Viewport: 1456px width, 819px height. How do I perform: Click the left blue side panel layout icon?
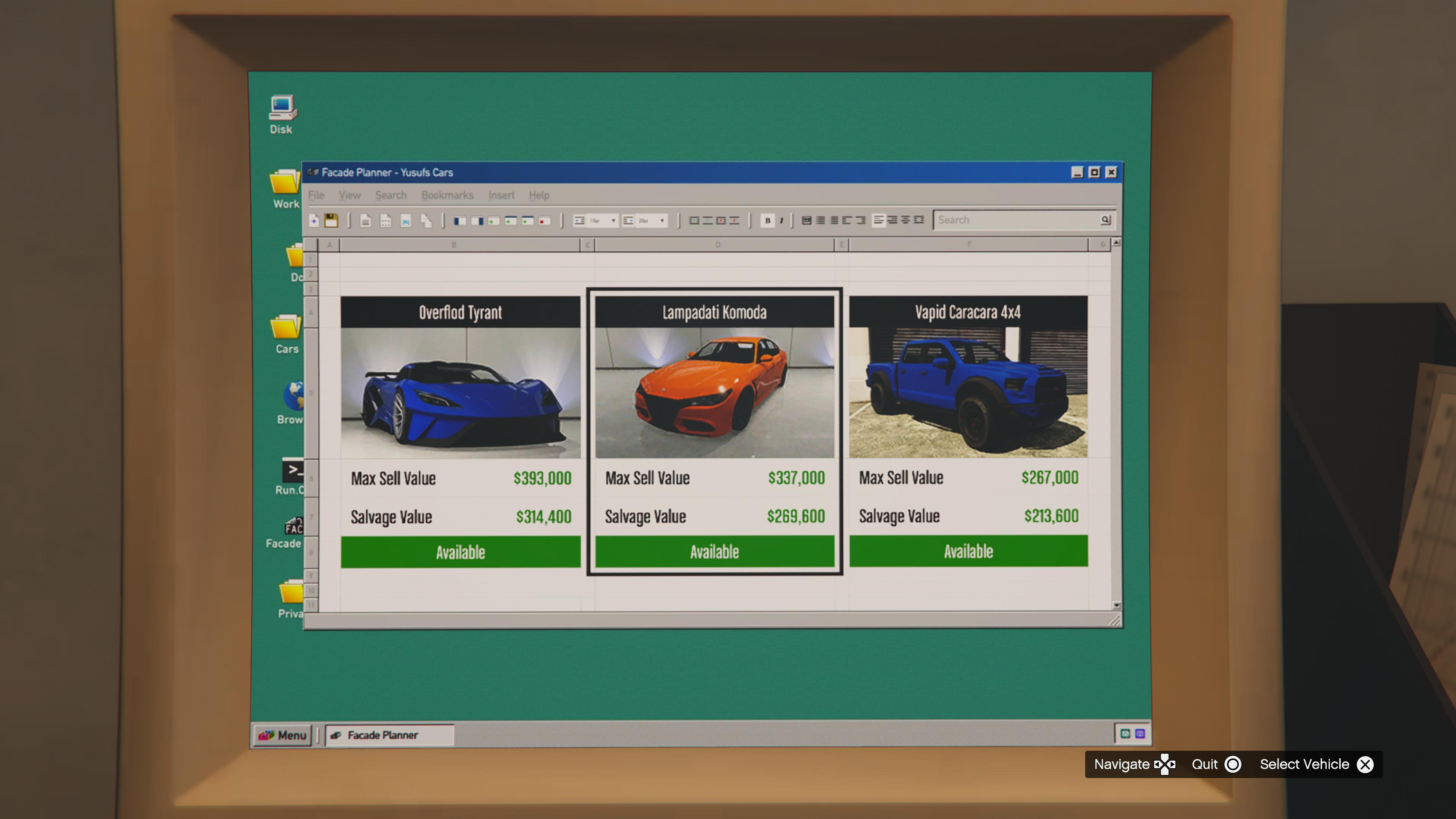click(x=460, y=221)
